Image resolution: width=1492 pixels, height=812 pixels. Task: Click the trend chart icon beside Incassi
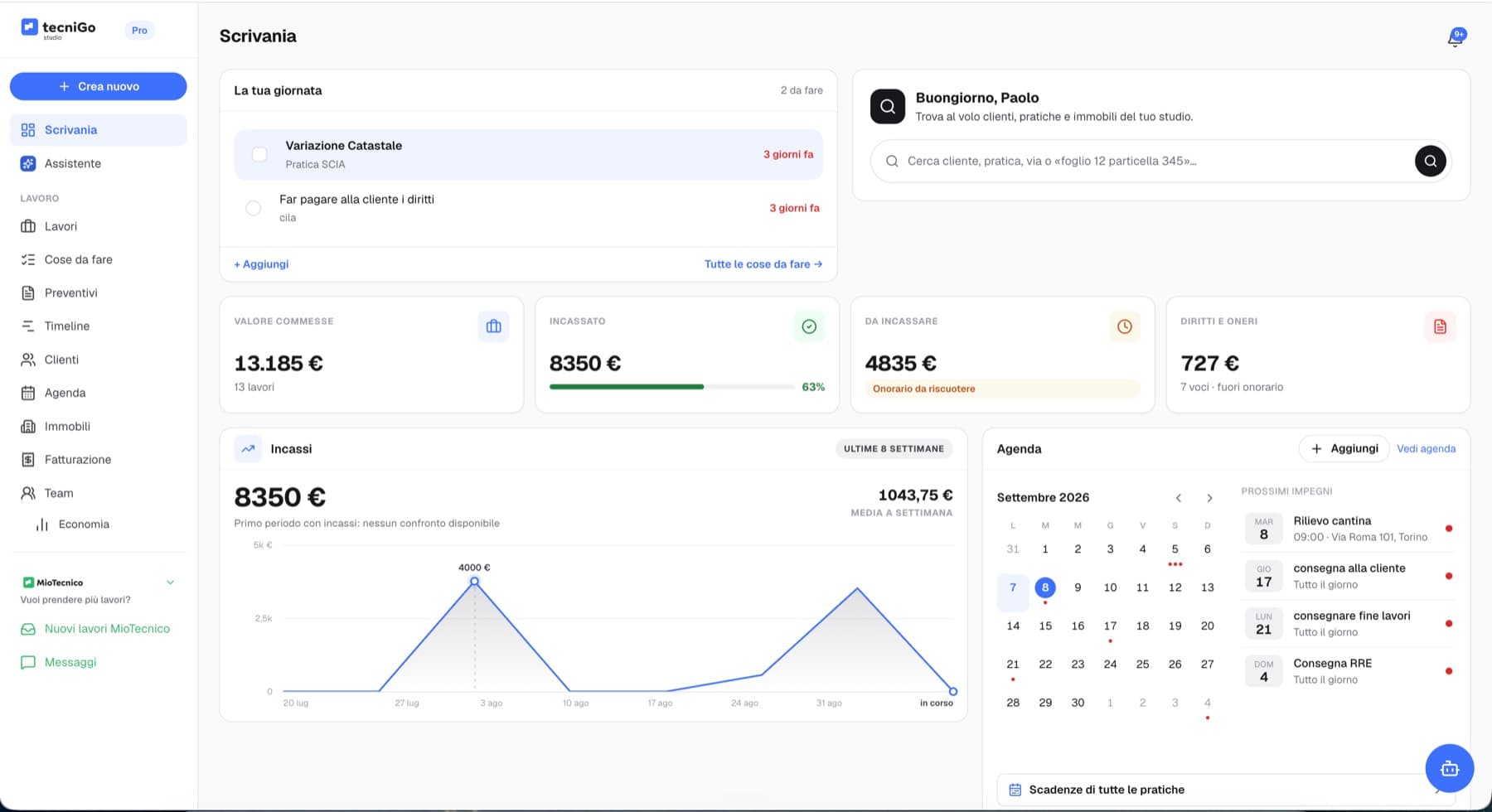click(248, 448)
